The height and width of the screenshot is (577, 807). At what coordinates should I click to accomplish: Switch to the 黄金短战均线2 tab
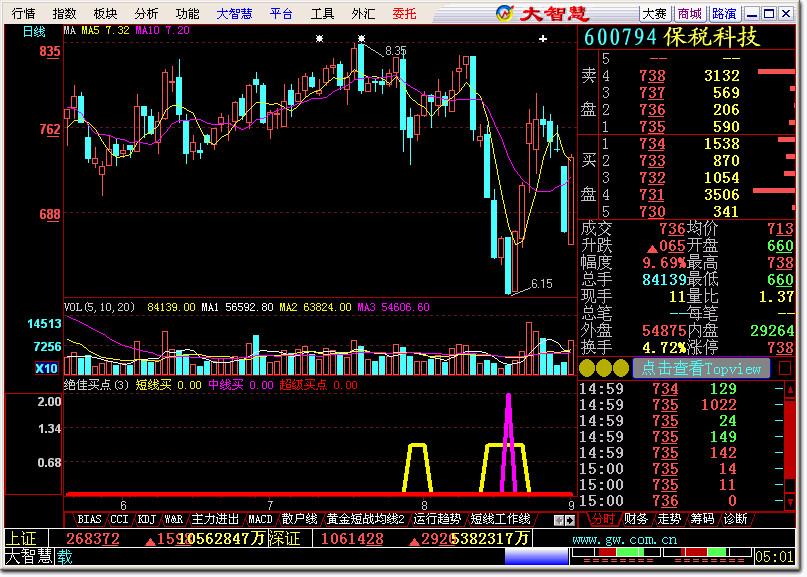point(365,519)
